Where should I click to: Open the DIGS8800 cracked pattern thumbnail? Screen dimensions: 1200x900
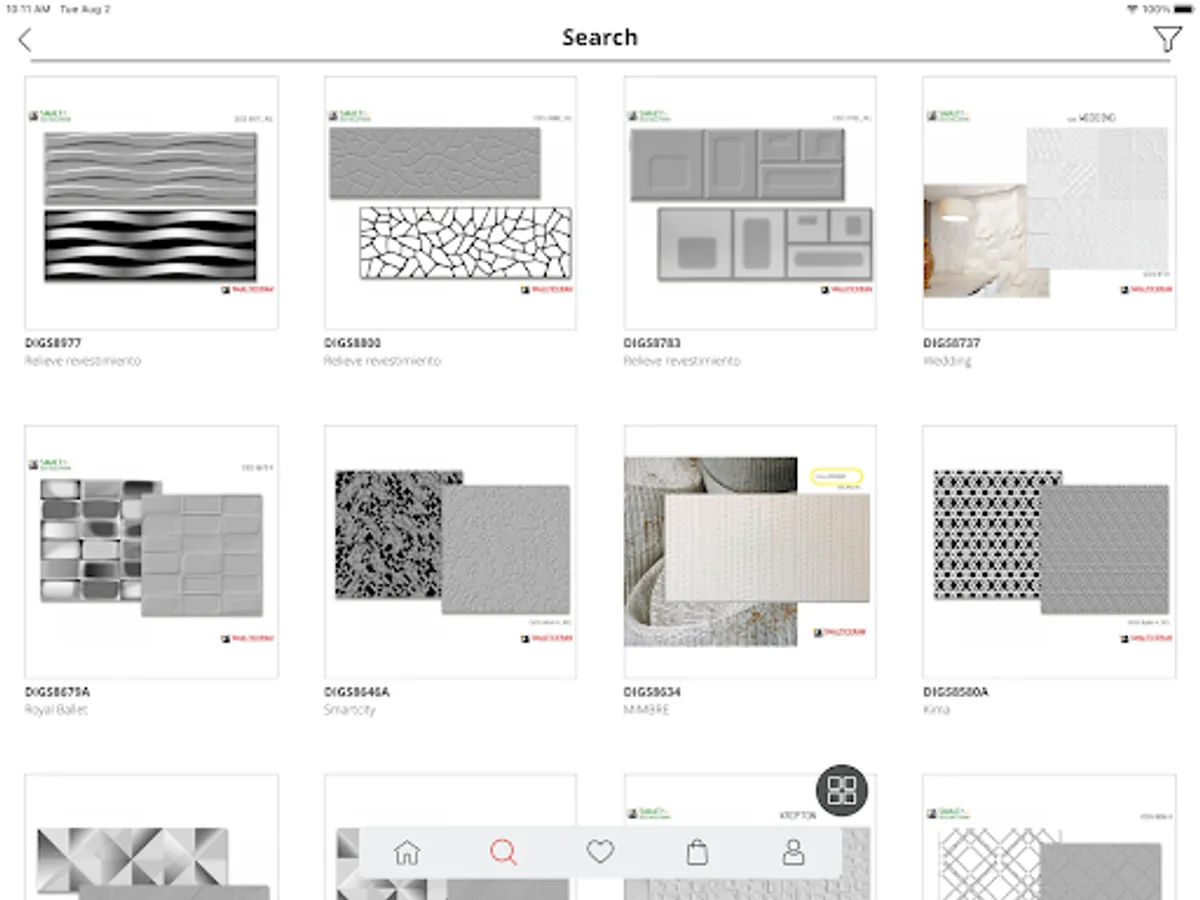pos(450,203)
